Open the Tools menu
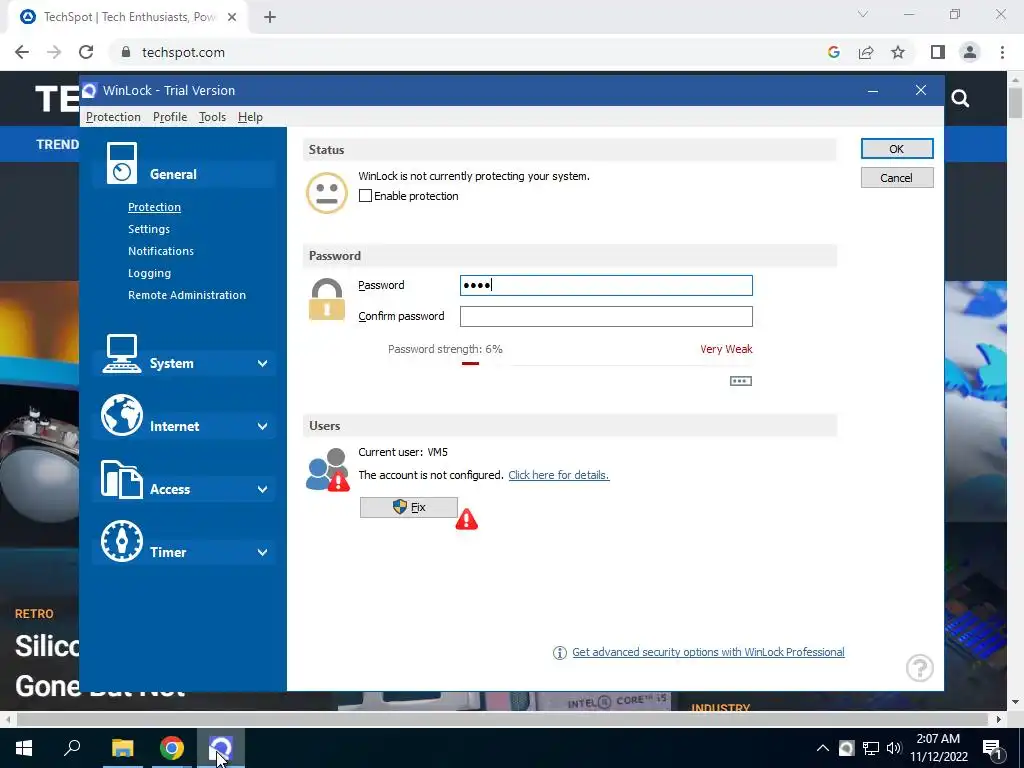 [212, 117]
